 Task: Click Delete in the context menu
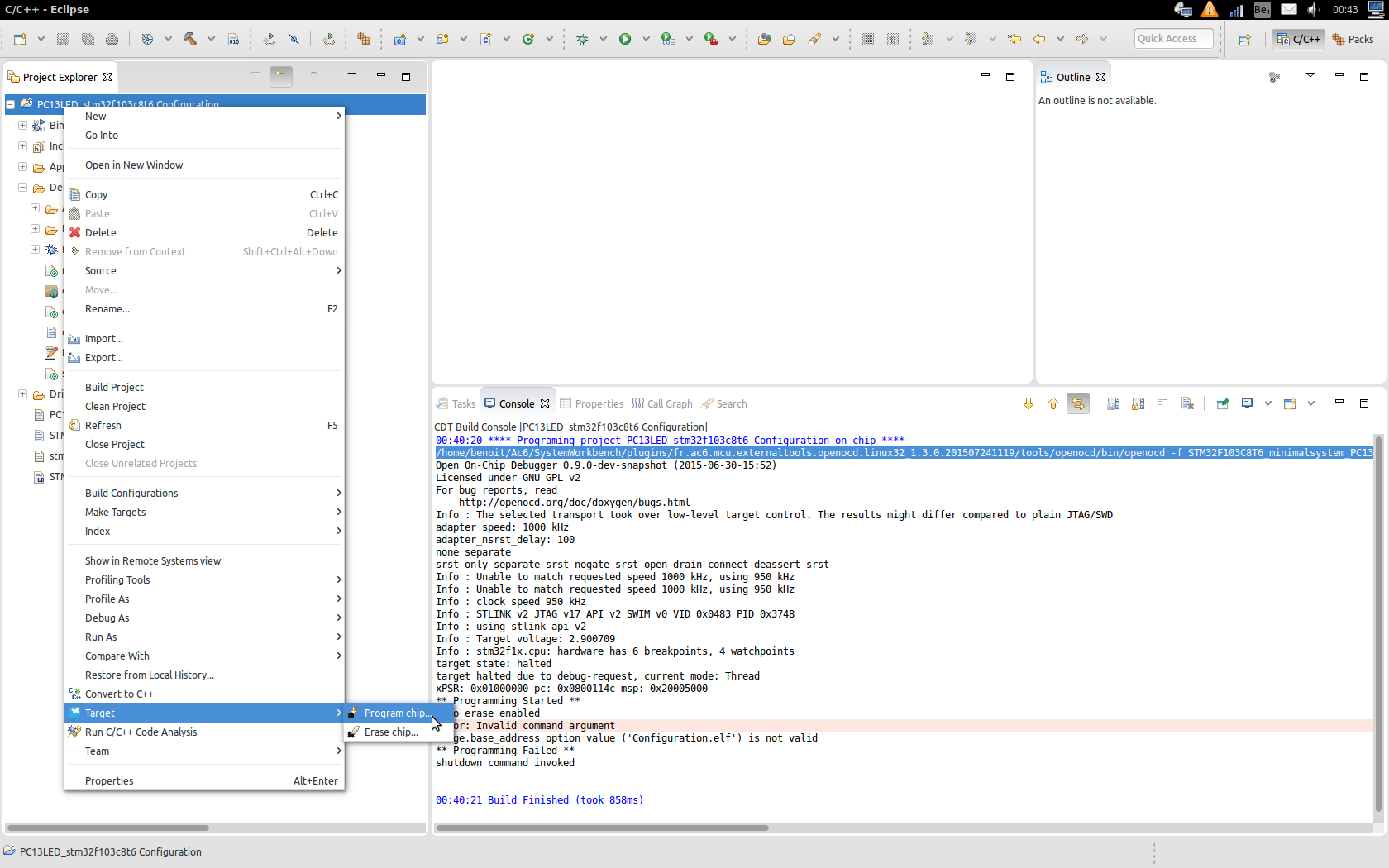point(204,232)
